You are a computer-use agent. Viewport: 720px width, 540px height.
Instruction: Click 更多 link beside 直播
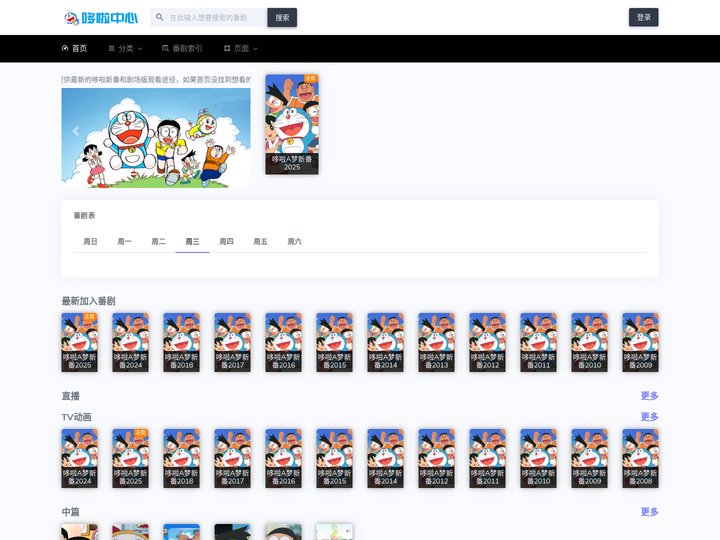[x=649, y=395]
